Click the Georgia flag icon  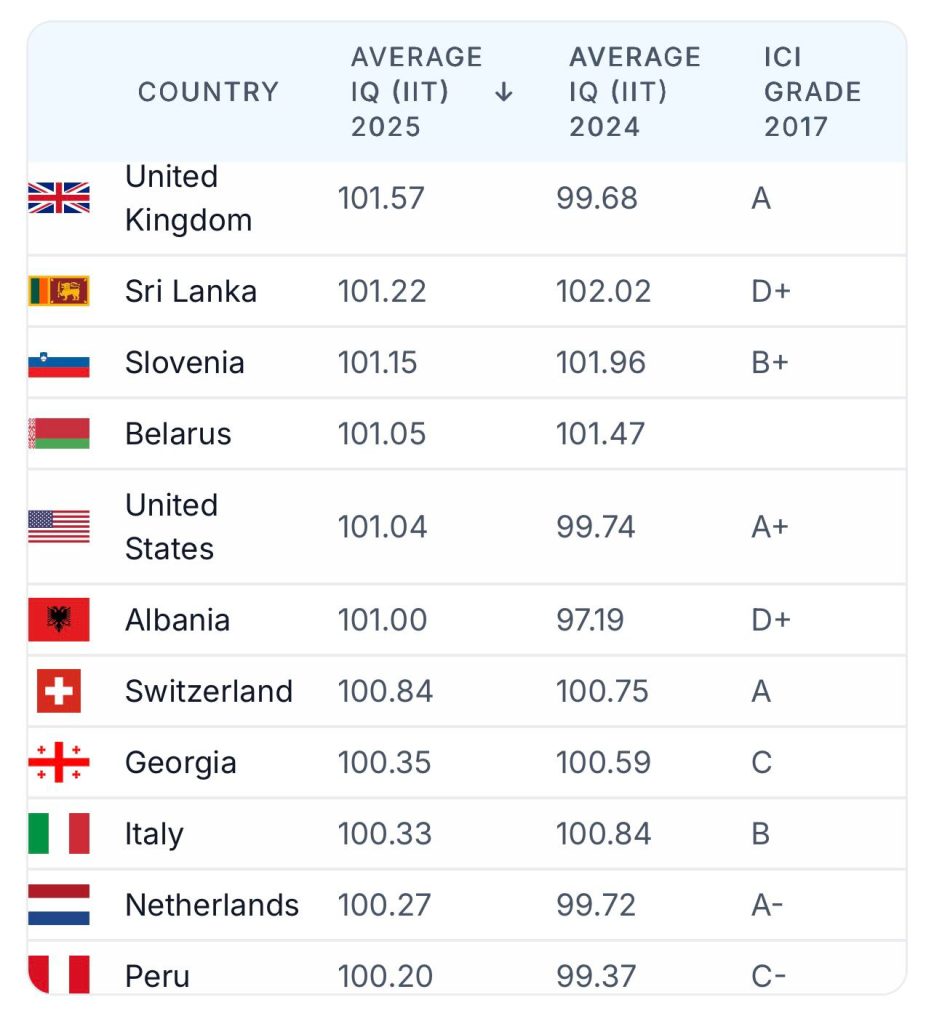click(x=59, y=762)
